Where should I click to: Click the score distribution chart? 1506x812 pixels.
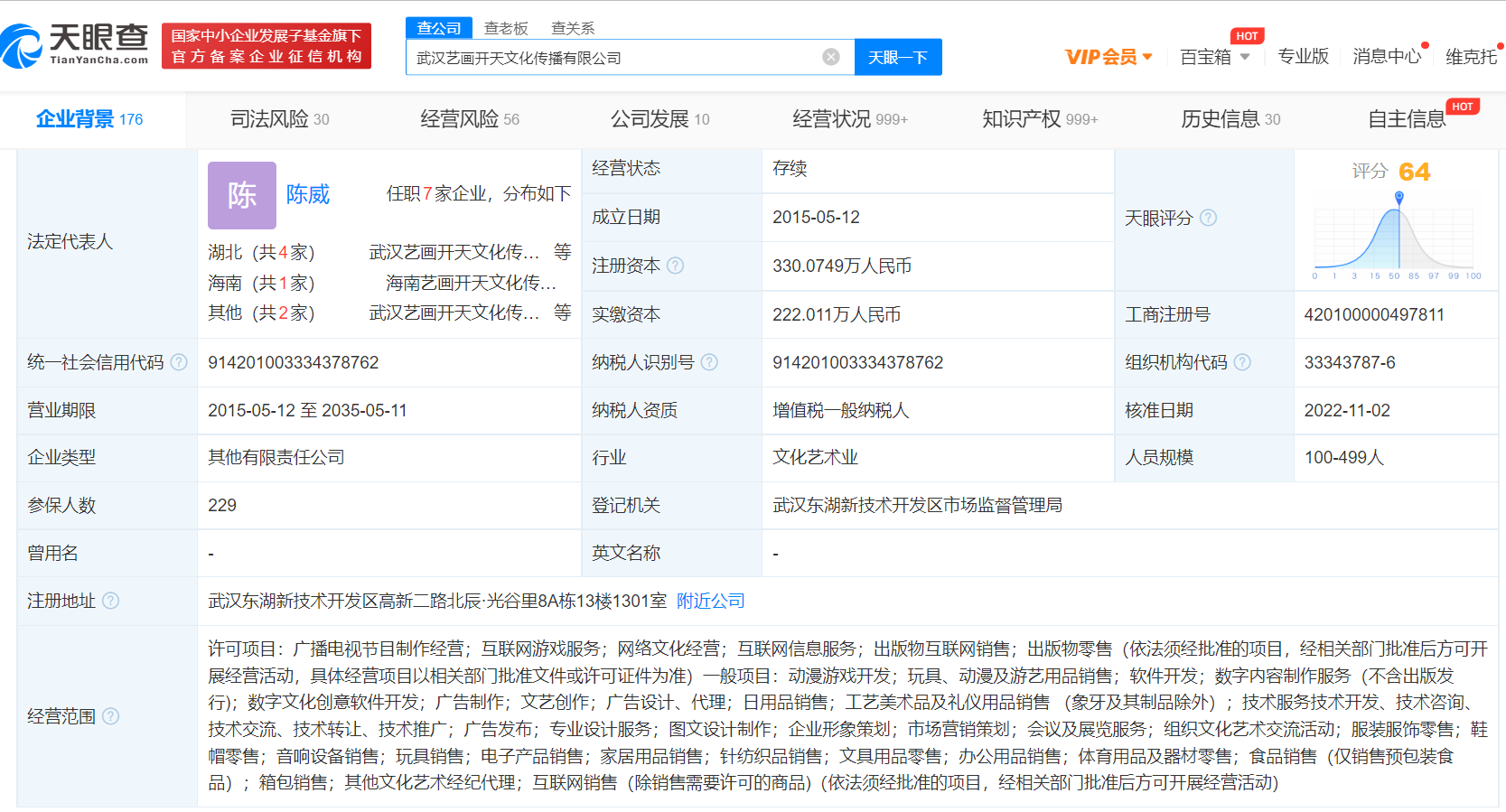[x=1398, y=237]
